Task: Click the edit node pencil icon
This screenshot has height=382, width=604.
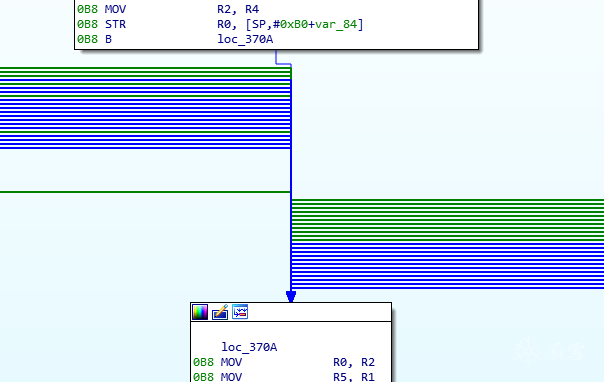Action: click(x=220, y=312)
